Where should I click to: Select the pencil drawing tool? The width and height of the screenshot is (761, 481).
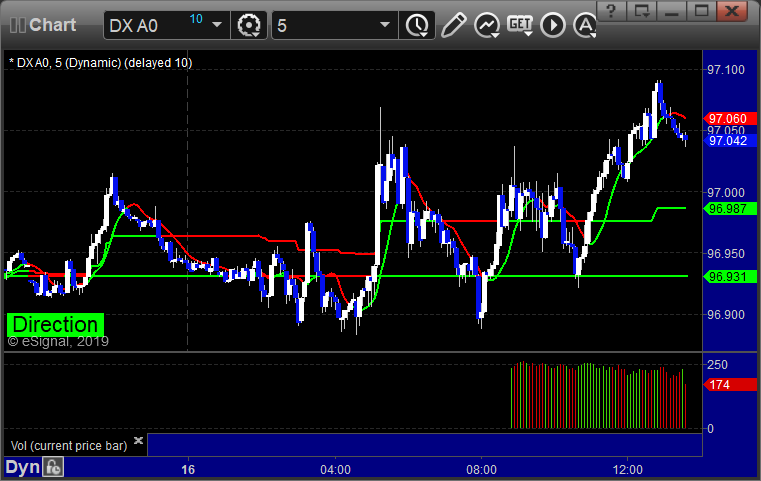tap(453, 25)
